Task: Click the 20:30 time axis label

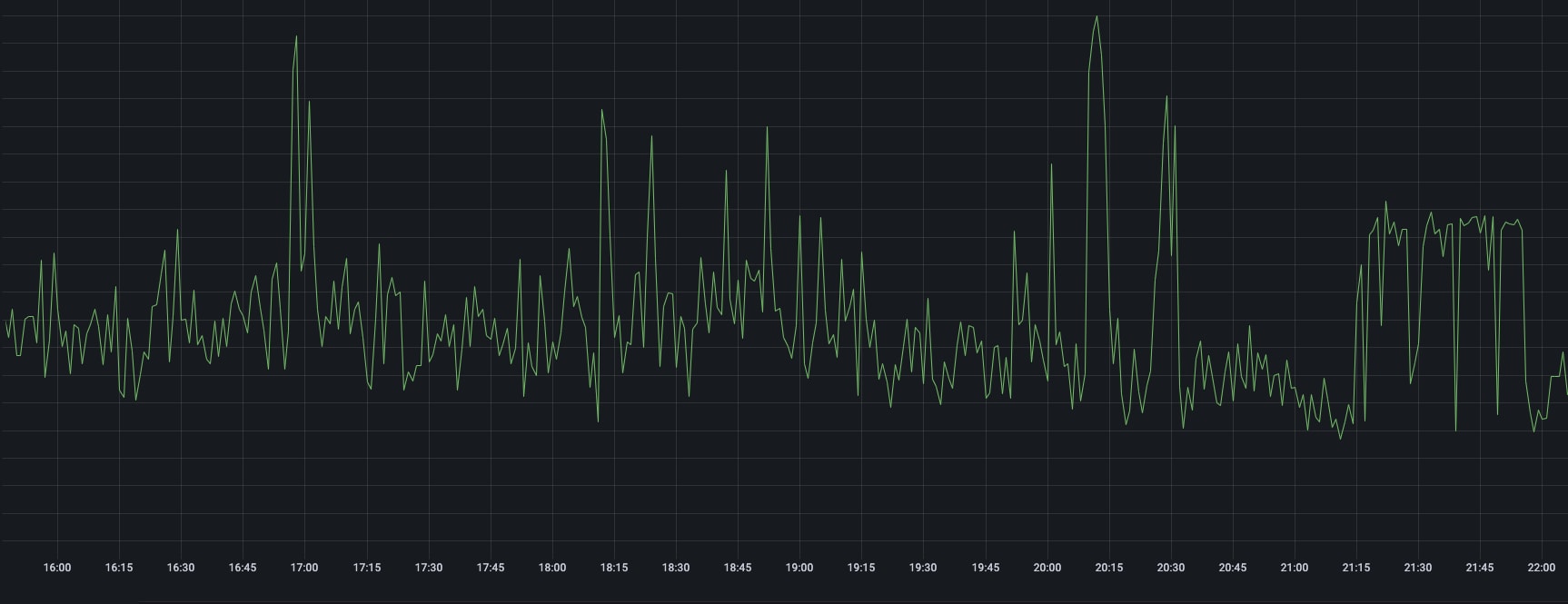Action: 1170,568
